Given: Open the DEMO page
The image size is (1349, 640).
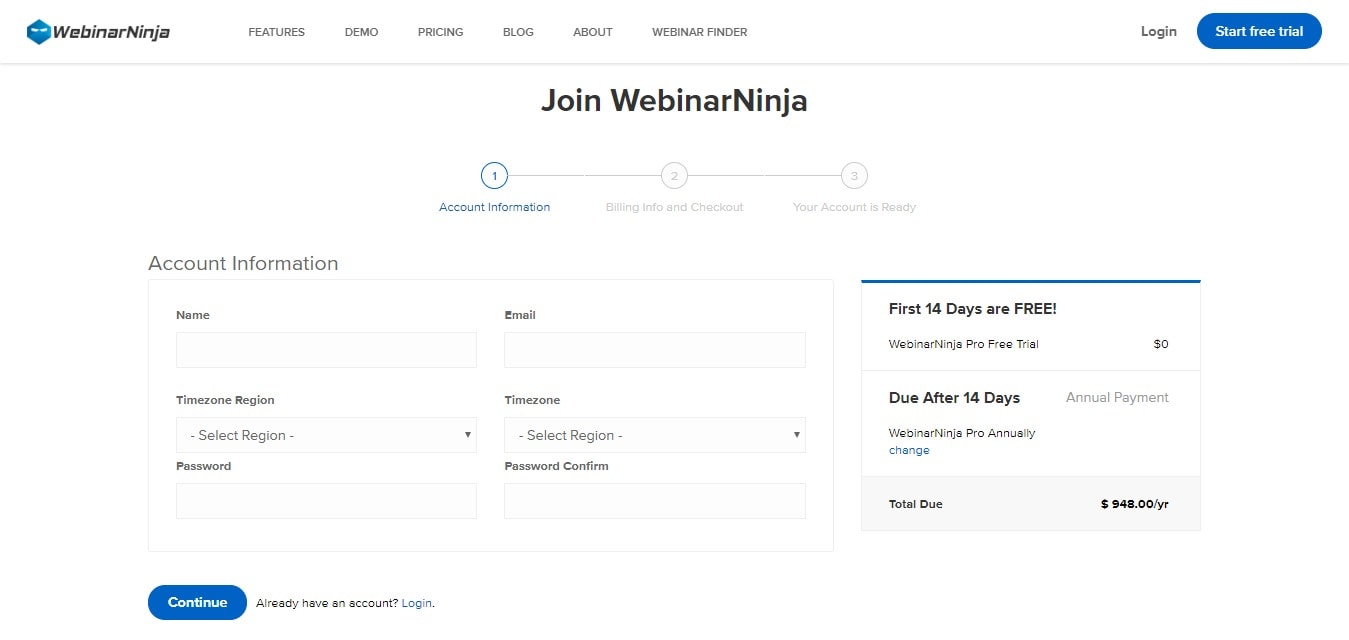Looking at the screenshot, I should 361,32.
